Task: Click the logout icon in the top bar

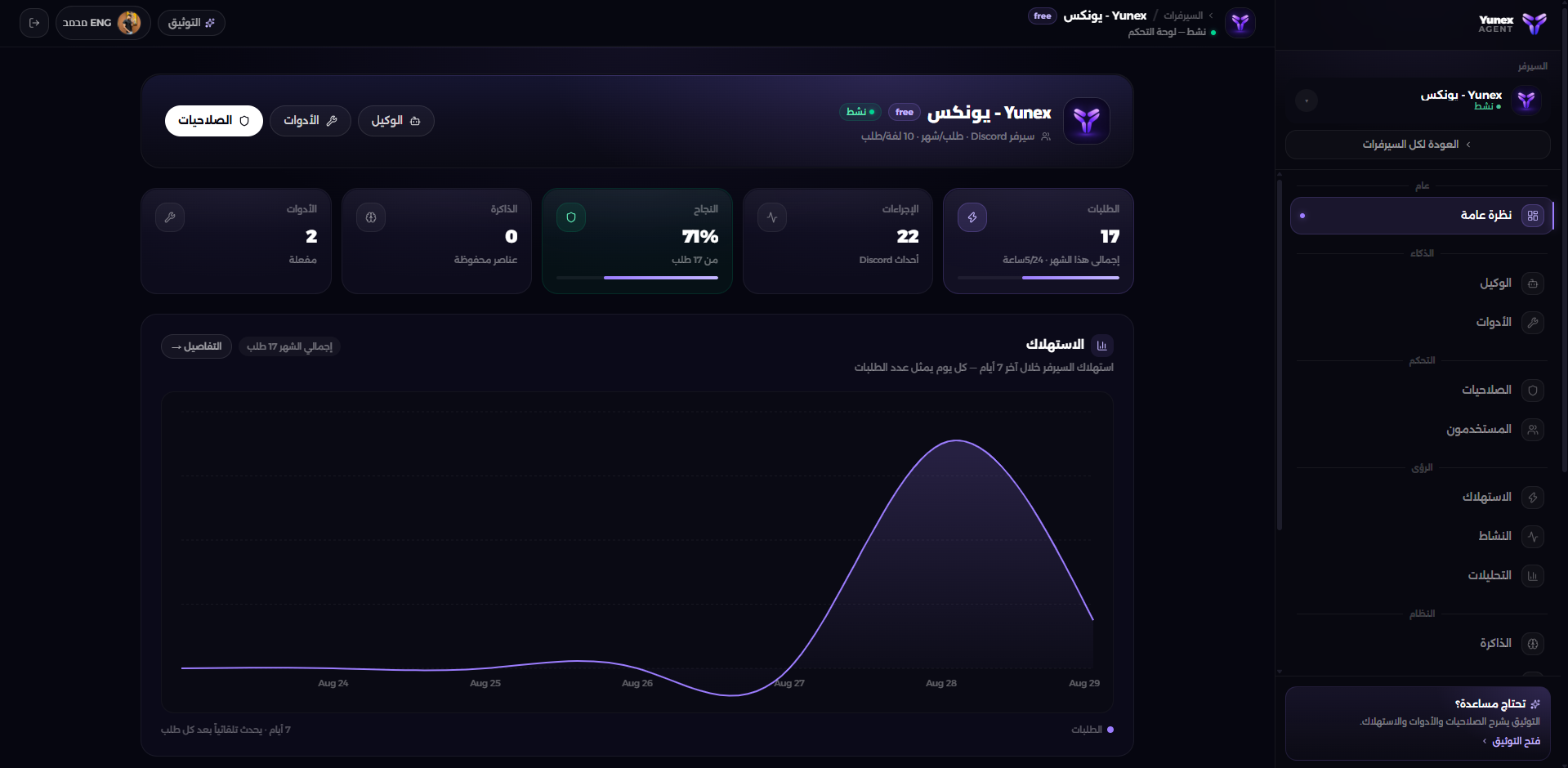Action: (x=34, y=23)
